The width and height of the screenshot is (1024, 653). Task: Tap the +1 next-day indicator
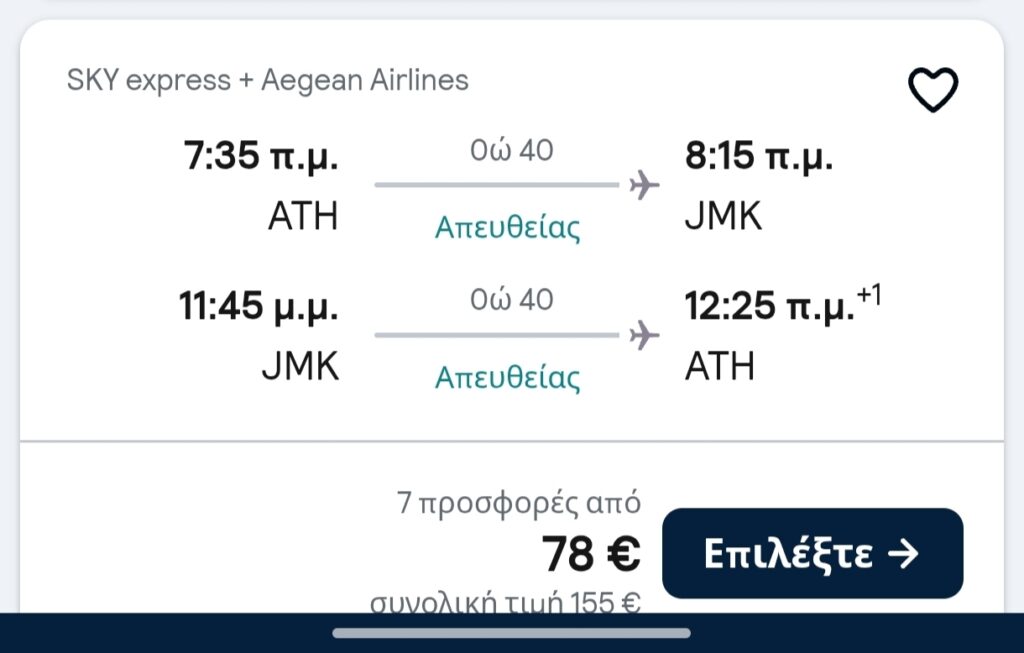tap(869, 295)
